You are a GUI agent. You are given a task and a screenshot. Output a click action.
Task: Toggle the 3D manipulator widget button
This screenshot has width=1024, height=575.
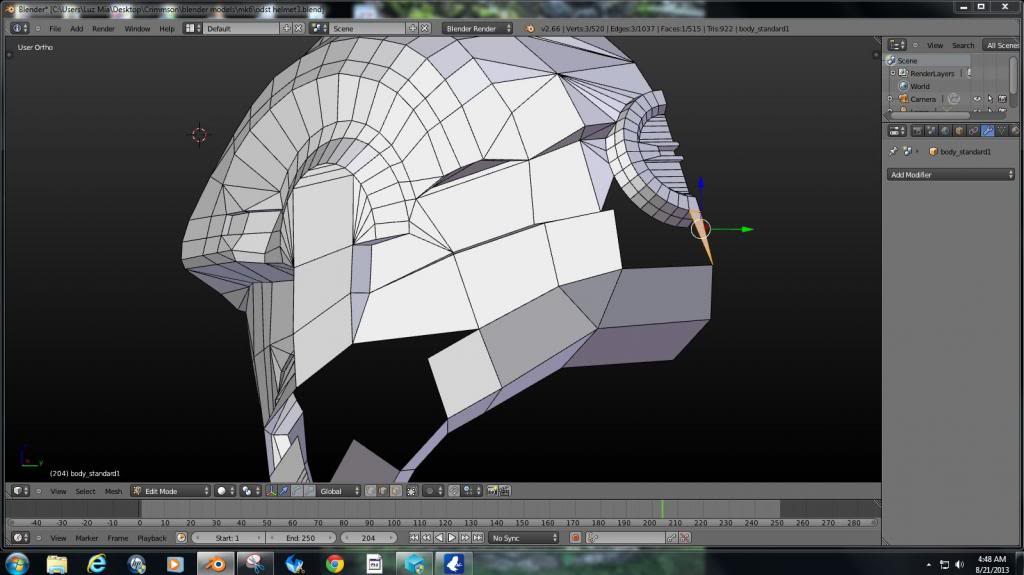(x=272, y=491)
